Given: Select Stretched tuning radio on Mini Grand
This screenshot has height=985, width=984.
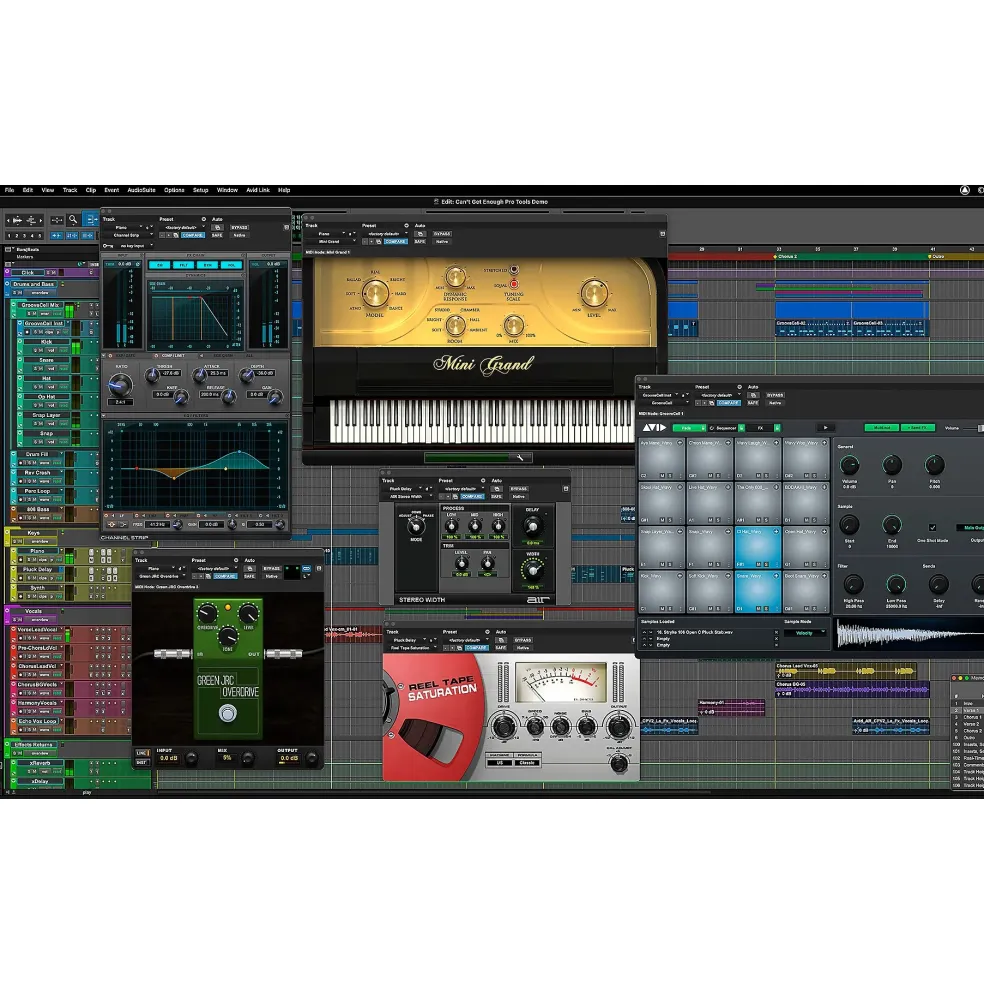Looking at the screenshot, I should pos(514,269).
